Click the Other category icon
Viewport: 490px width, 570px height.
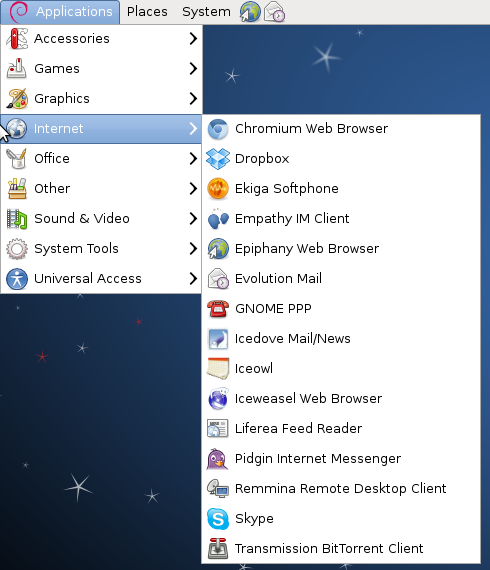[x=17, y=188]
